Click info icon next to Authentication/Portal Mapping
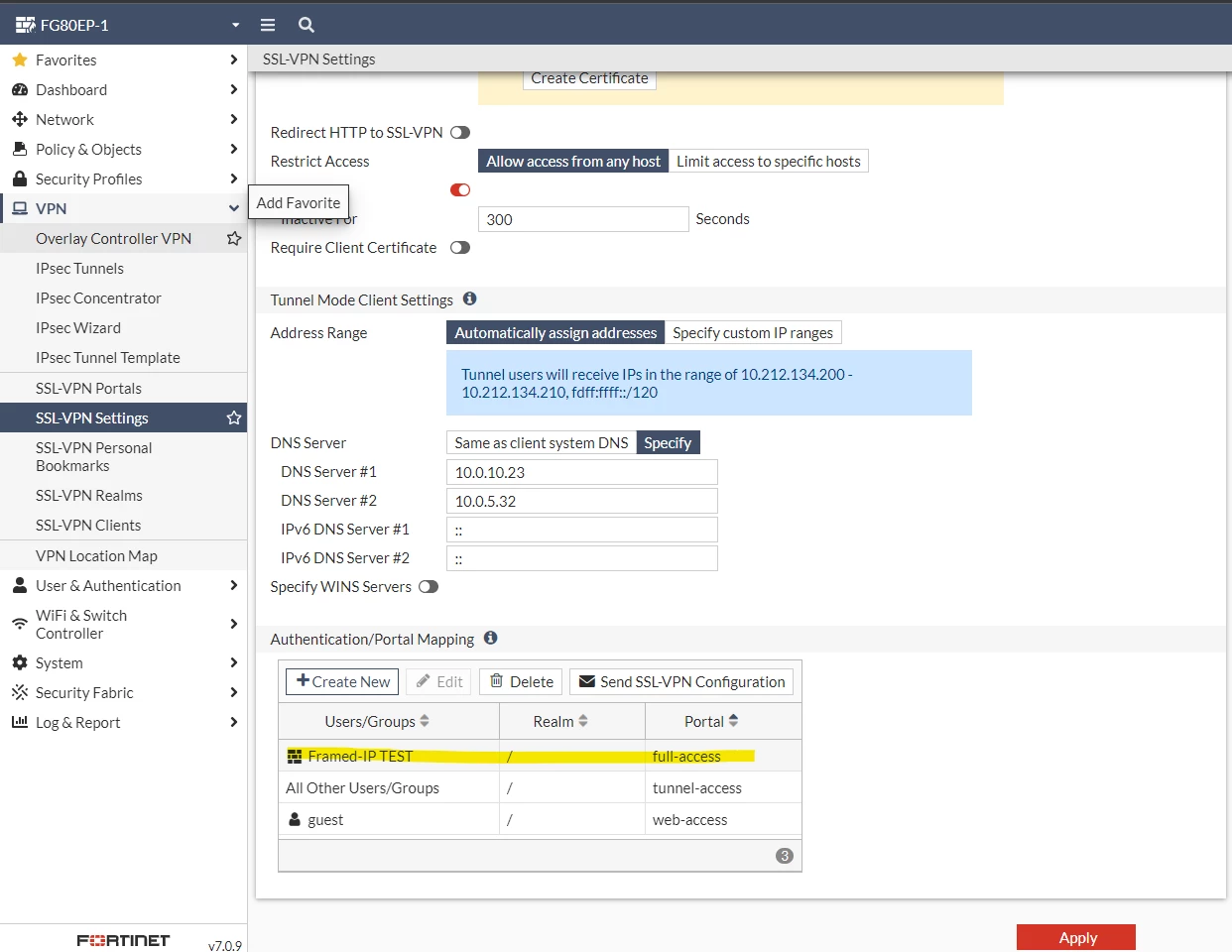1232x952 pixels. tap(491, 638)
